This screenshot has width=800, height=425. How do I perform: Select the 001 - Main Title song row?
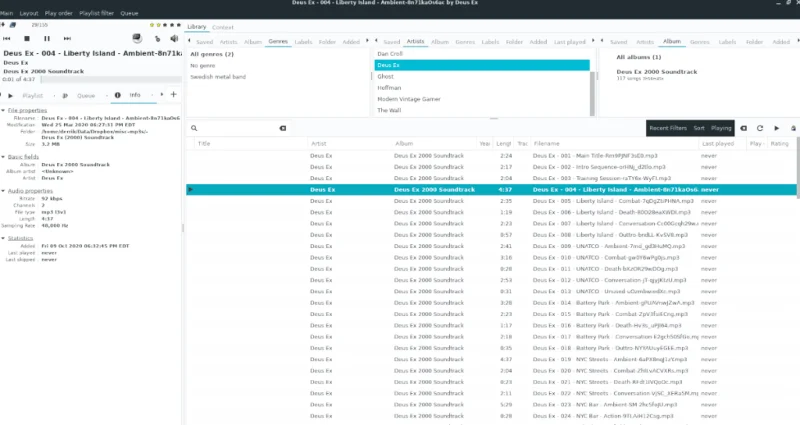[x=490, y=156]
